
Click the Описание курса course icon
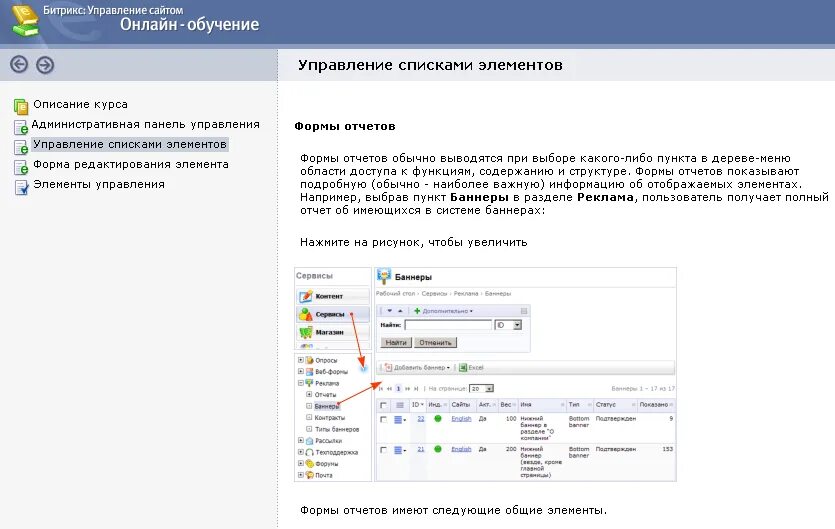coord(21,107)
